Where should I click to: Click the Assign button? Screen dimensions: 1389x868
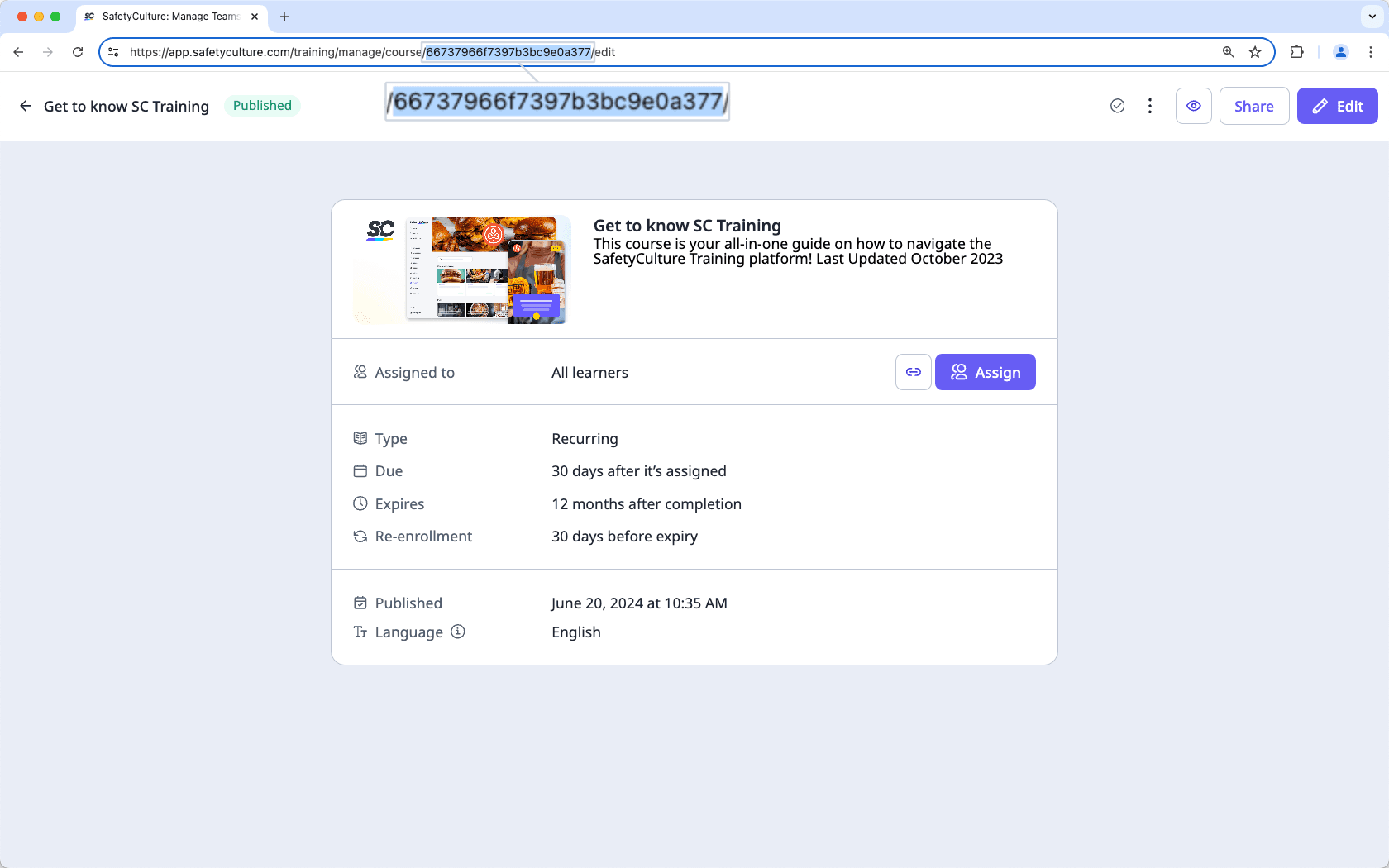click(985, 372)
